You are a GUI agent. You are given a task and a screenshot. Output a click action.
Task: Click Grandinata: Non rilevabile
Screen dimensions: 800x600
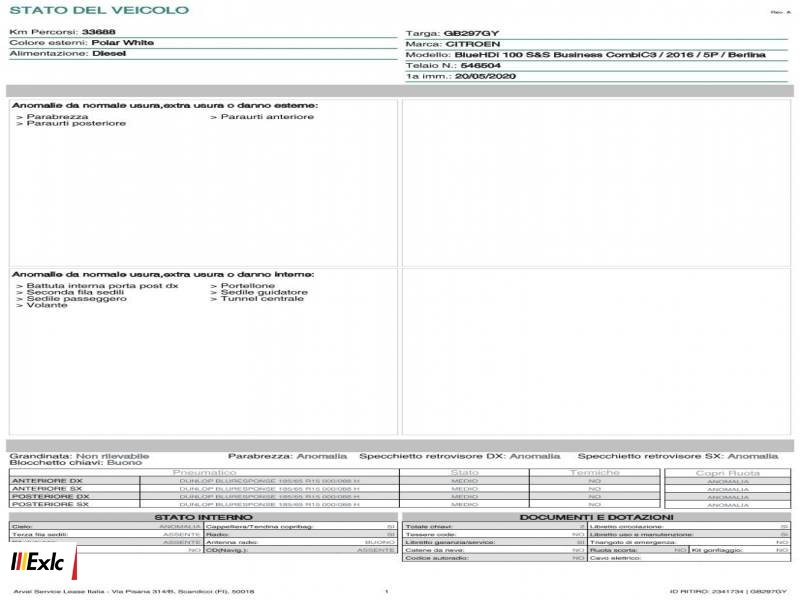(x=79, y=456)
